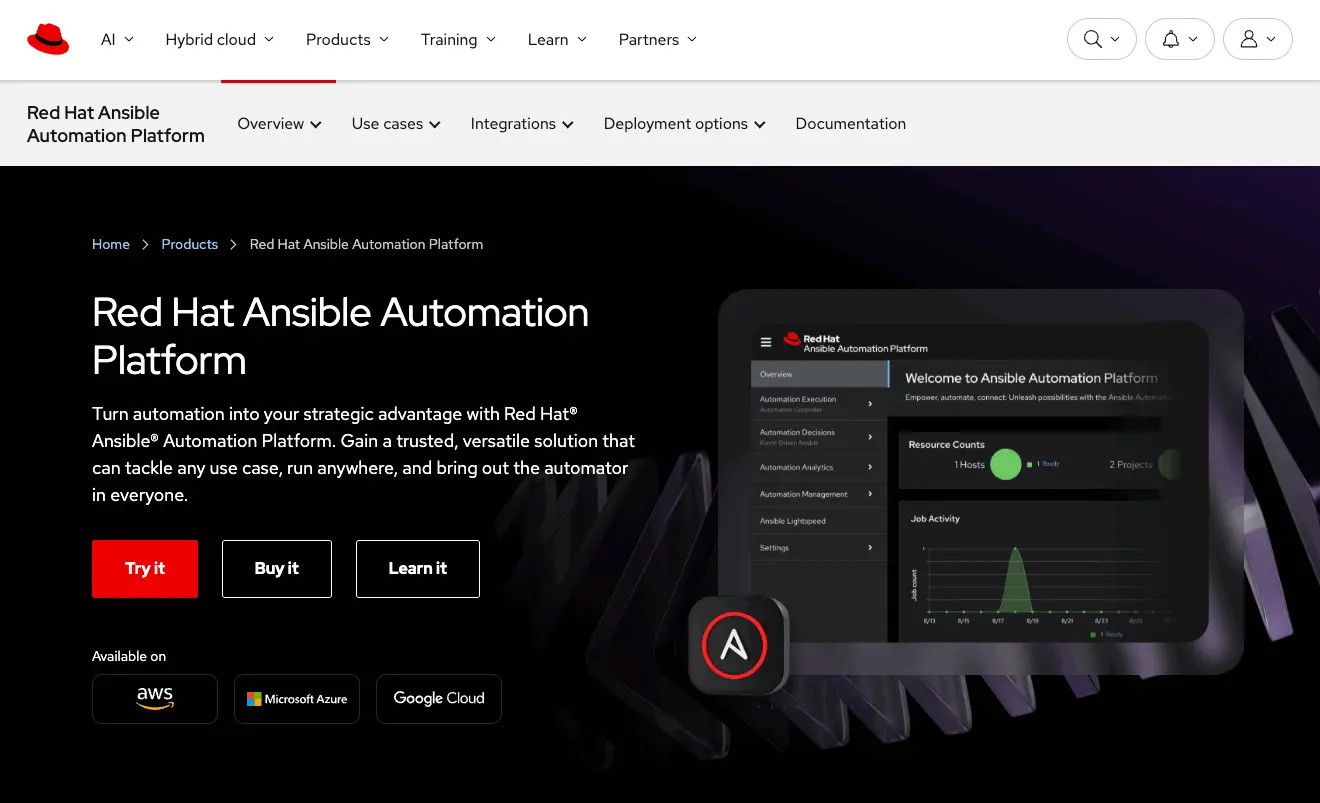Click the '2 Projects' count in preview
The image size is (1320, 803).
coord(1130,465)
